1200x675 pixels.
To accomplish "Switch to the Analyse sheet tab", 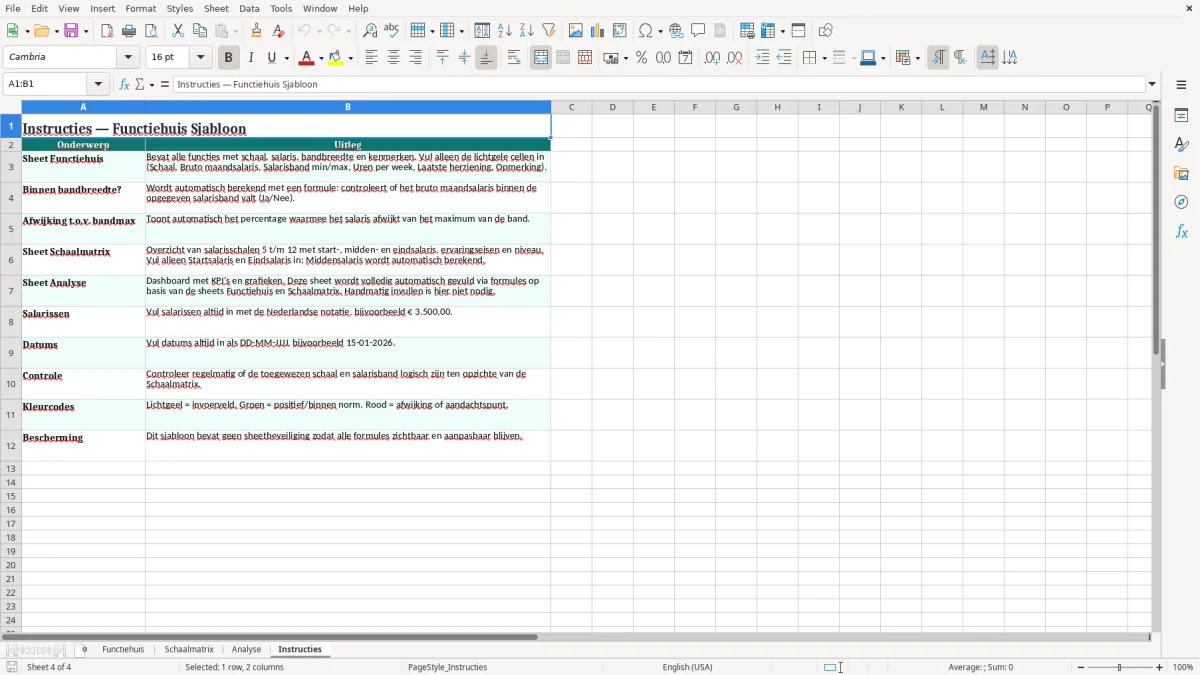I will 246,650.
